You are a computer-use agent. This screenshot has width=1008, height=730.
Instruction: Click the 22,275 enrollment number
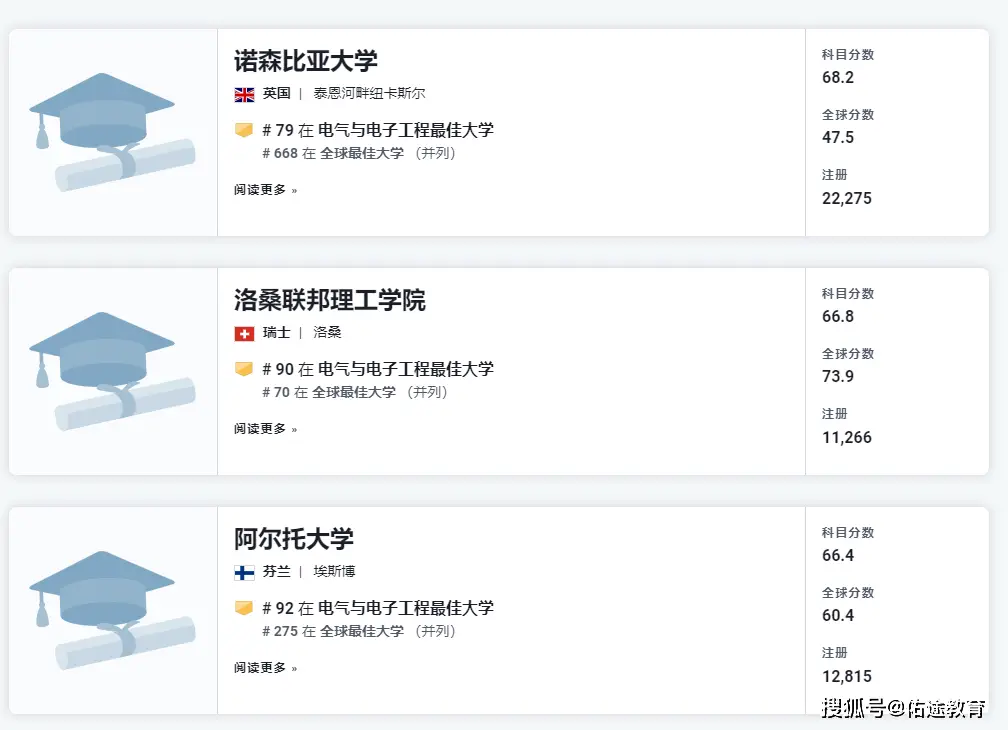click(847, 198)
